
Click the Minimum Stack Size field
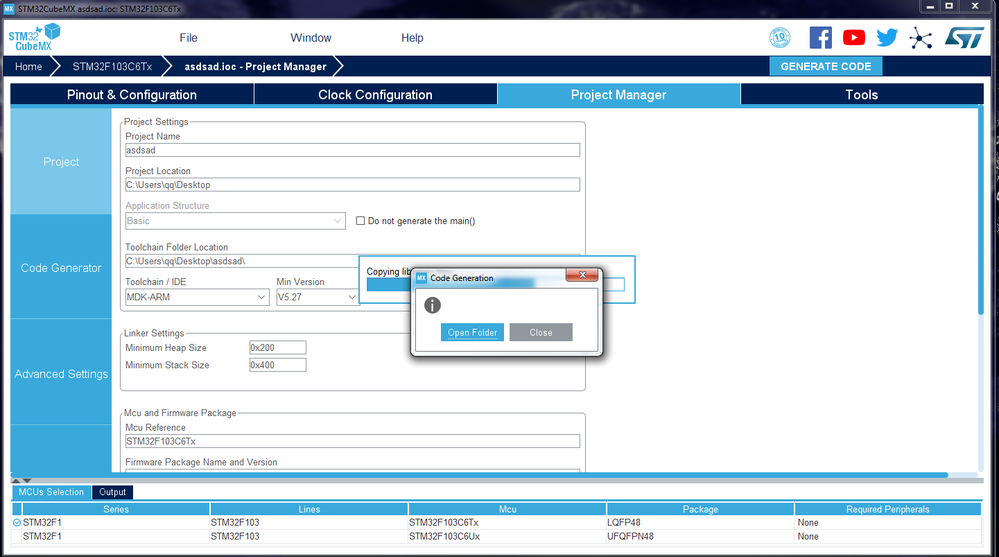[277, 365]
